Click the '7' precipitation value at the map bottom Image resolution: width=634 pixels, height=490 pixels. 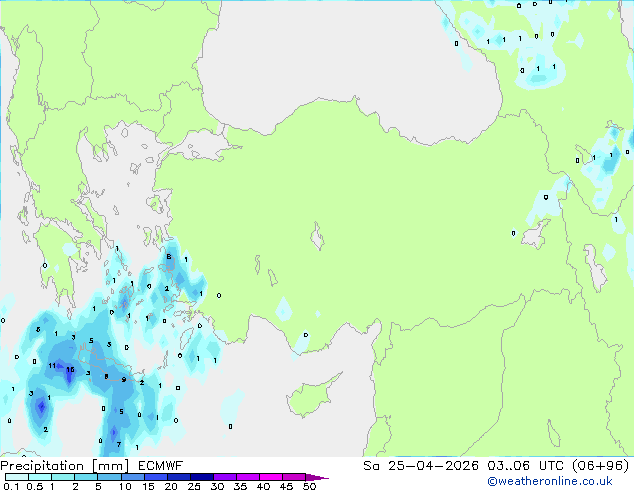119,444
